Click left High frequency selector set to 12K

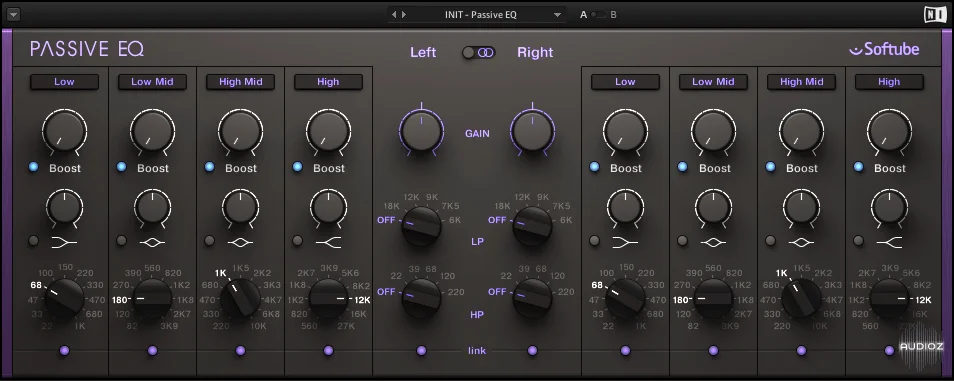click(328, 299)
